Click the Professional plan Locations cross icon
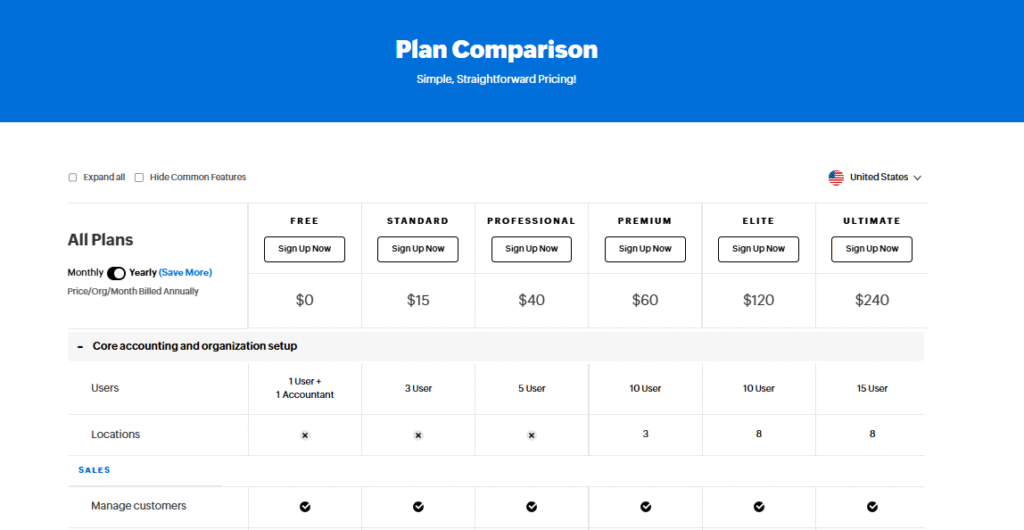This screenshot has width=1024, height=530. click(532, 435)
